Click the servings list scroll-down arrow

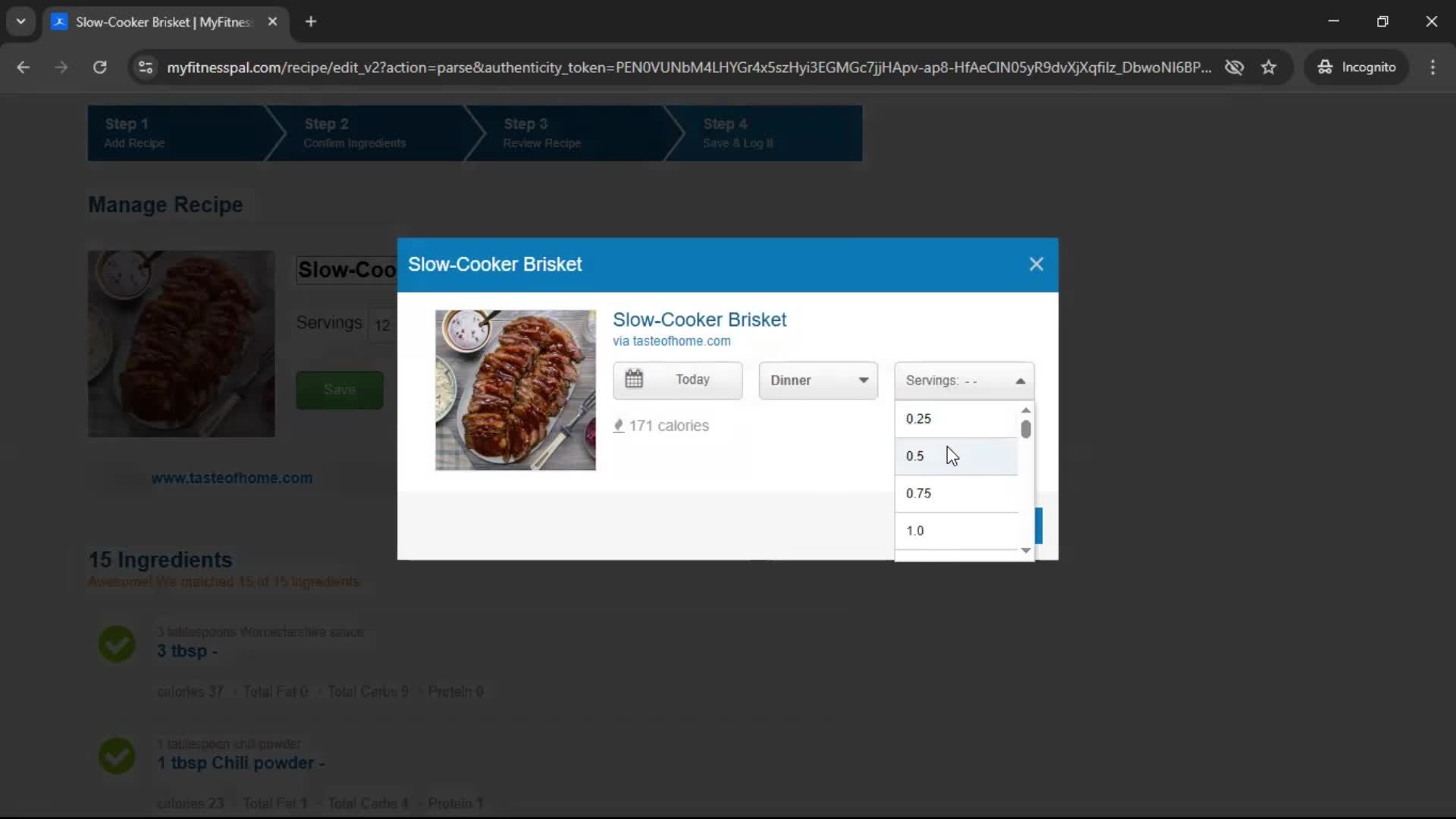[1026, 551]
